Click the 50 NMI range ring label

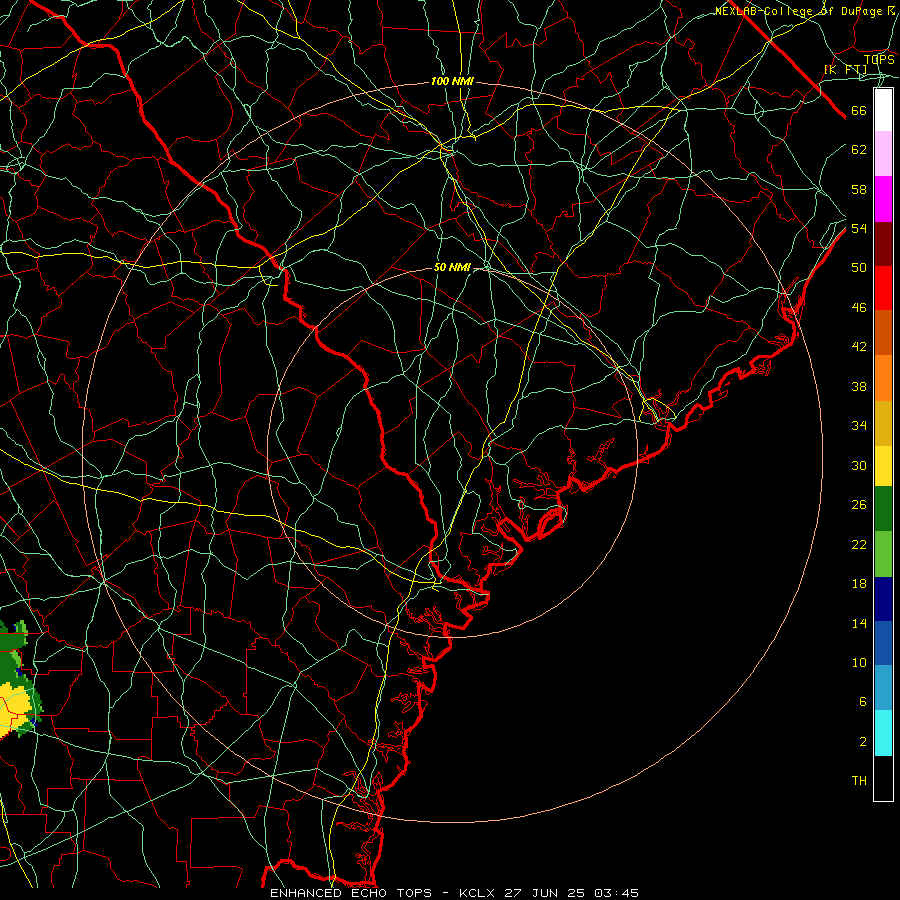pos(452,267)
